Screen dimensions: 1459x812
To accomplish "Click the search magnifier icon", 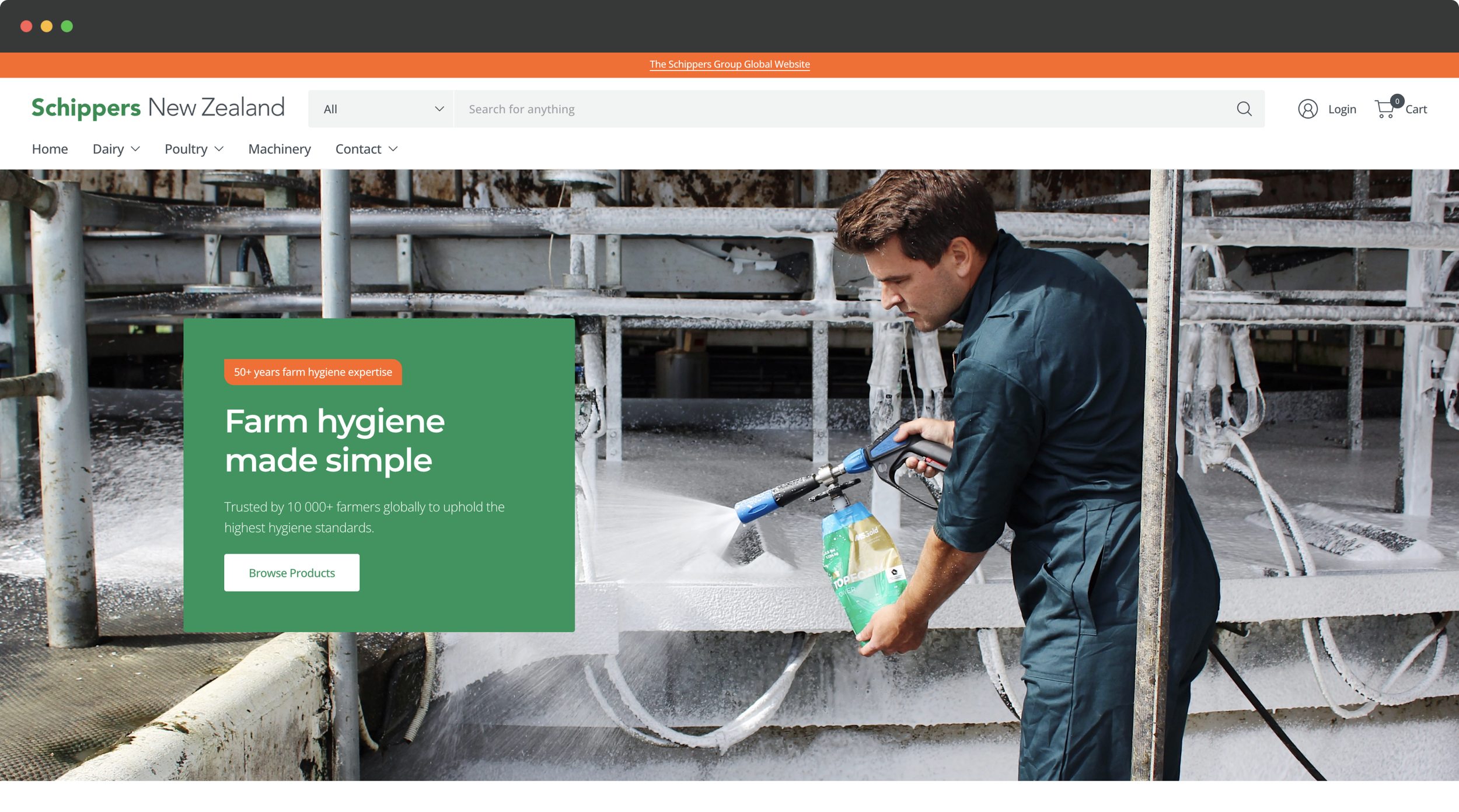I will pos(1244,109).
